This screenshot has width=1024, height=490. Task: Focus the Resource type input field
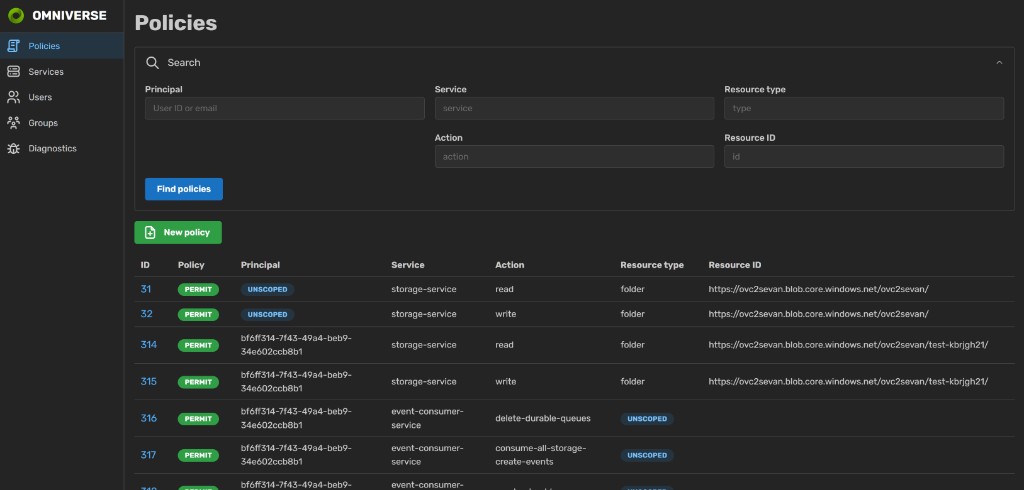(864, 108)
